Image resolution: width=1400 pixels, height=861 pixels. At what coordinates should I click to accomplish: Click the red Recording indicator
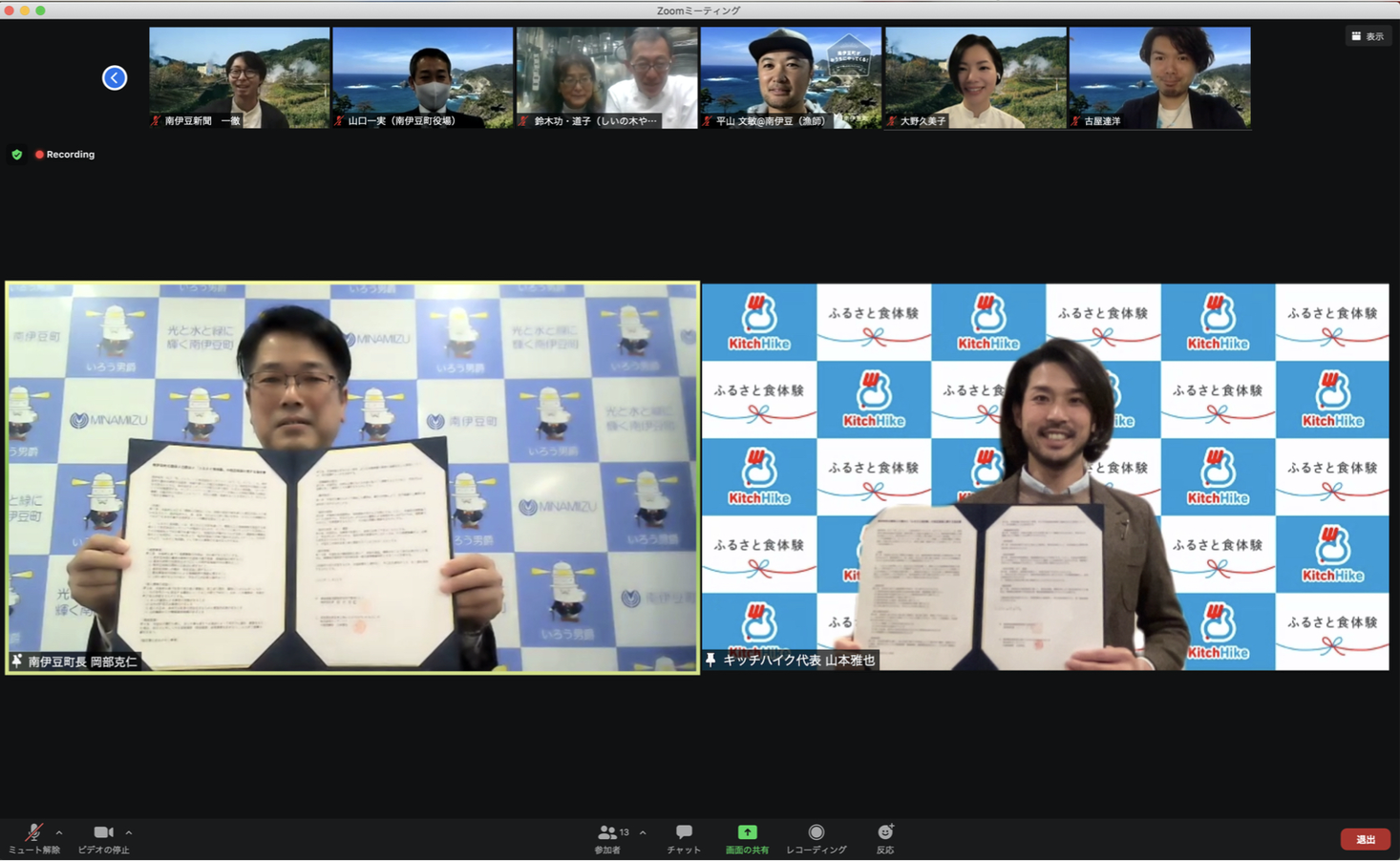coord(65,154)
